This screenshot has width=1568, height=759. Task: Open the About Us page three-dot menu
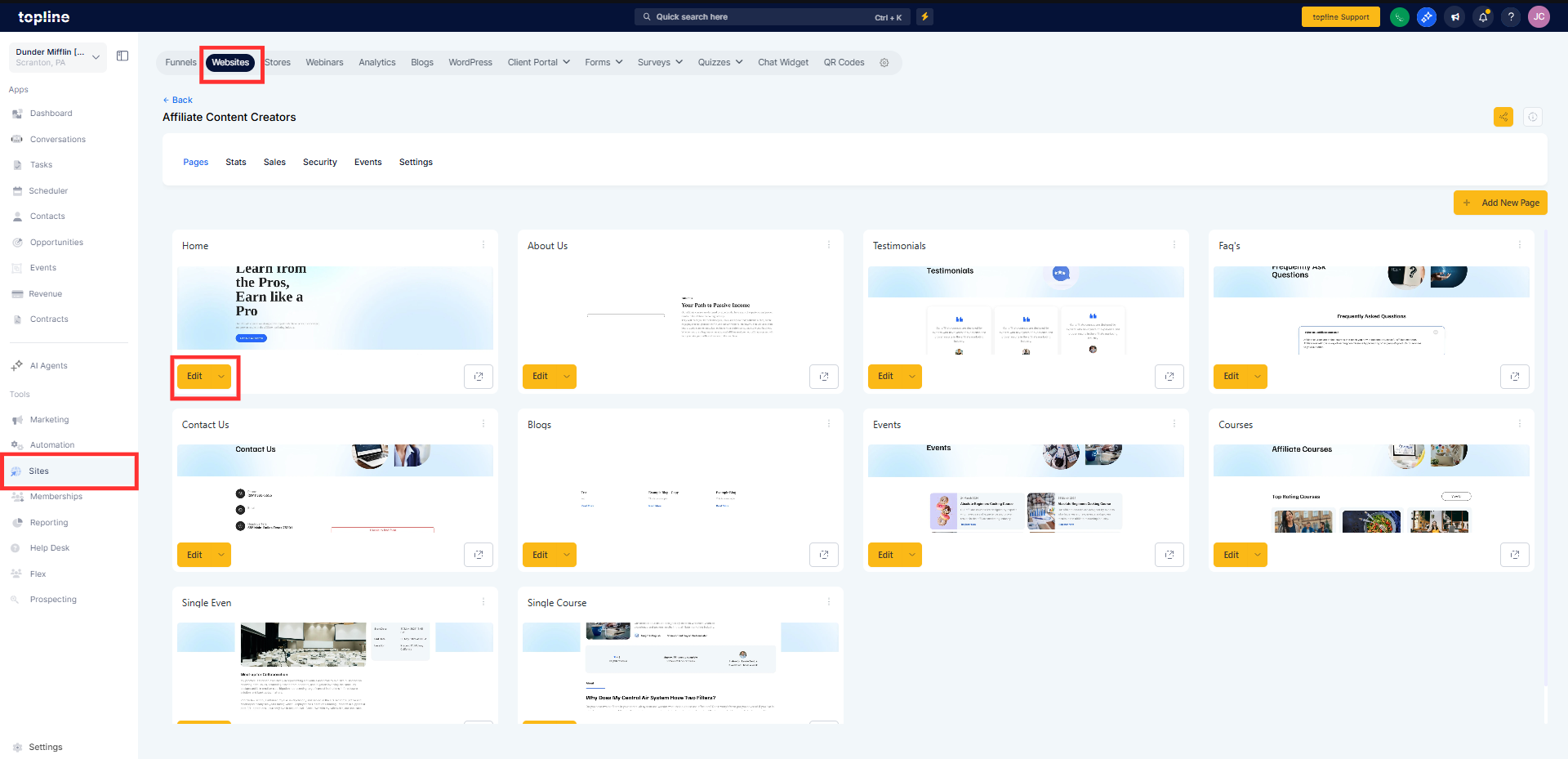coord(829,245)
